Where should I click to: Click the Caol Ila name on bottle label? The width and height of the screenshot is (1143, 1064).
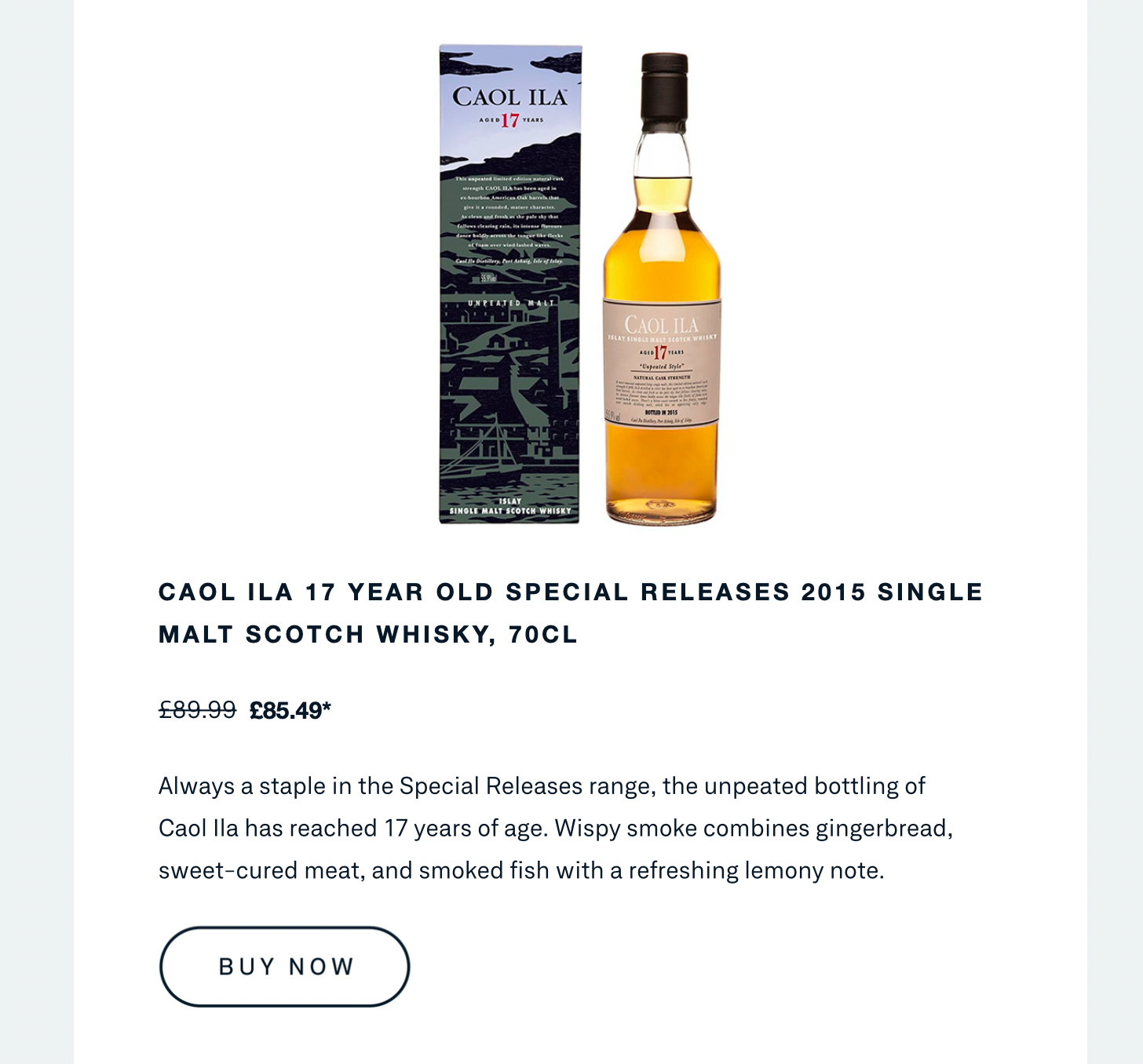click(x=662, y=325)
